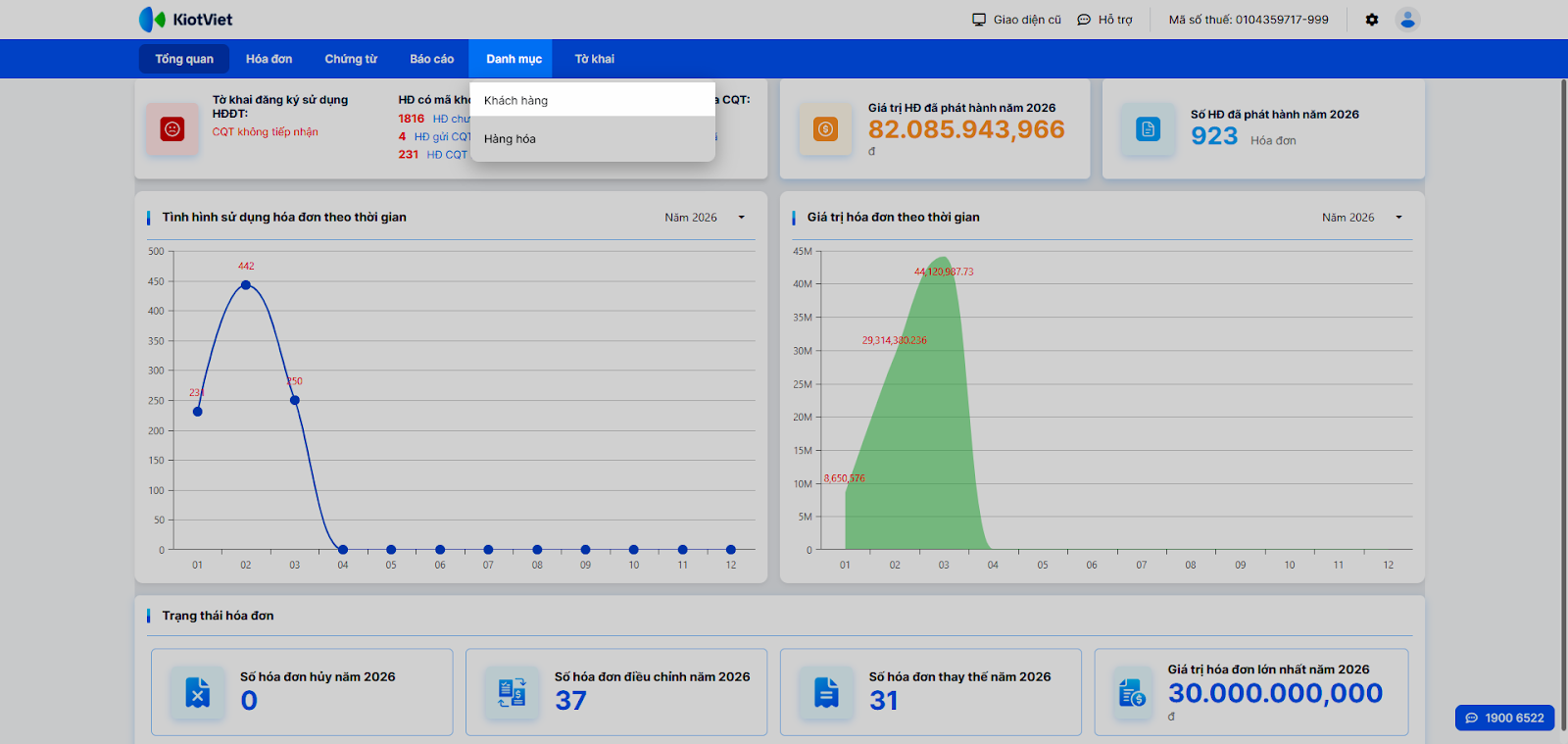Select Khách hàng from the Danh mục menu

point(515,101)
